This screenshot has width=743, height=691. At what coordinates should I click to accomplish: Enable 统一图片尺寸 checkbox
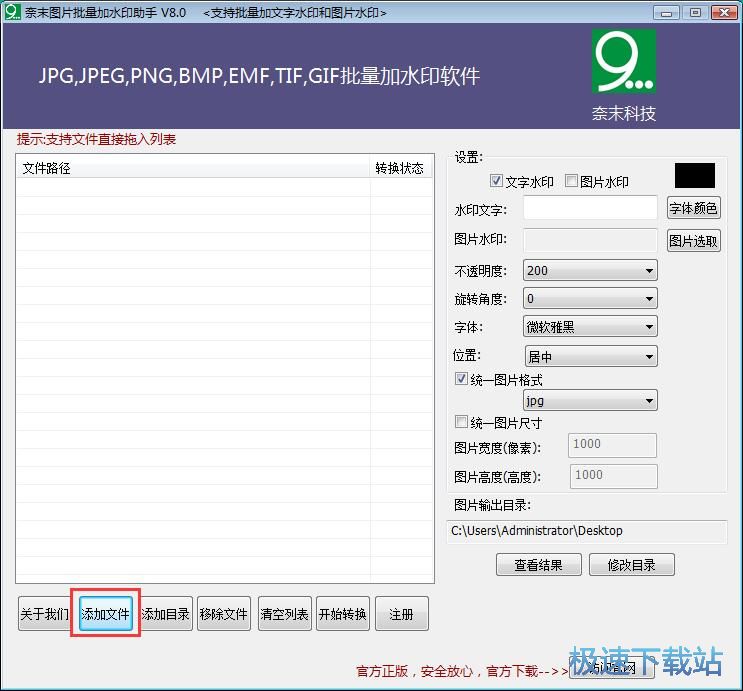point(461,423)
